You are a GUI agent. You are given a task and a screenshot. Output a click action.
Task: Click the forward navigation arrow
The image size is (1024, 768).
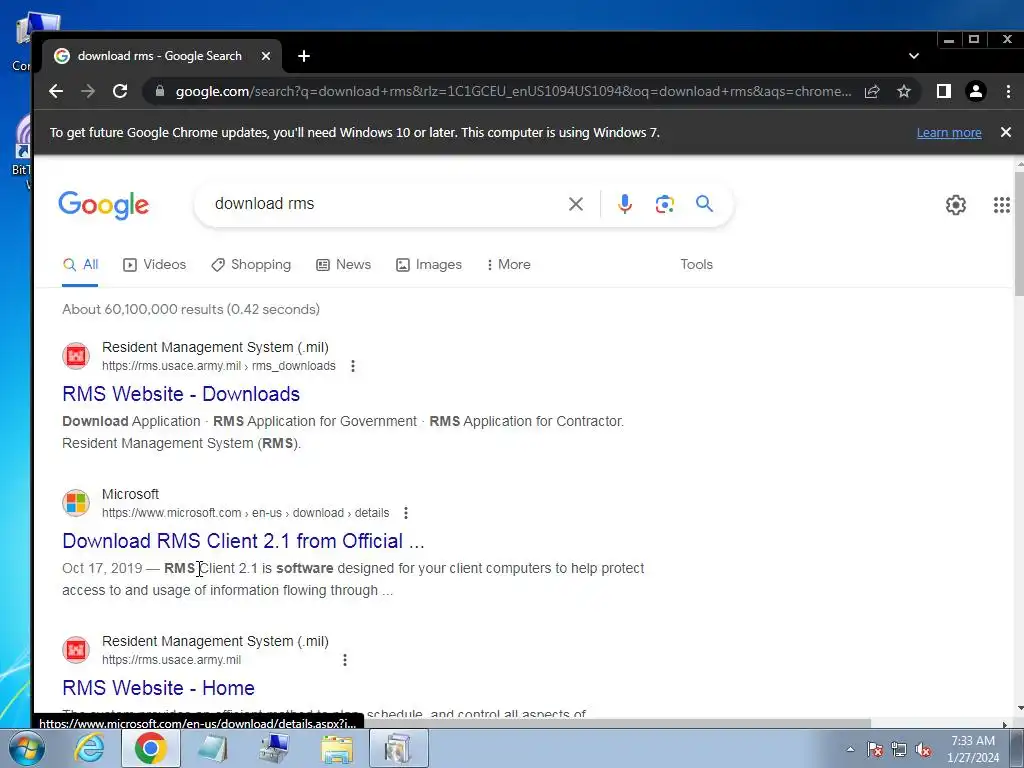[88, 91]
